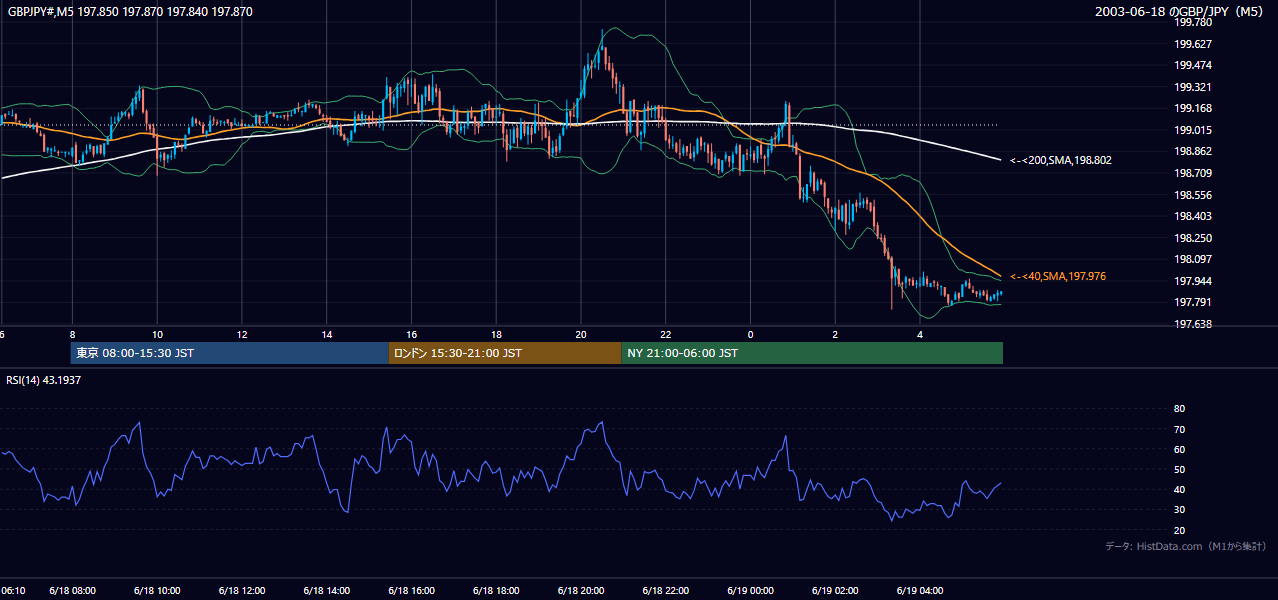Click the 6/18 14:00 time label
1278x600 pixels.
click(x=327, y=591)
